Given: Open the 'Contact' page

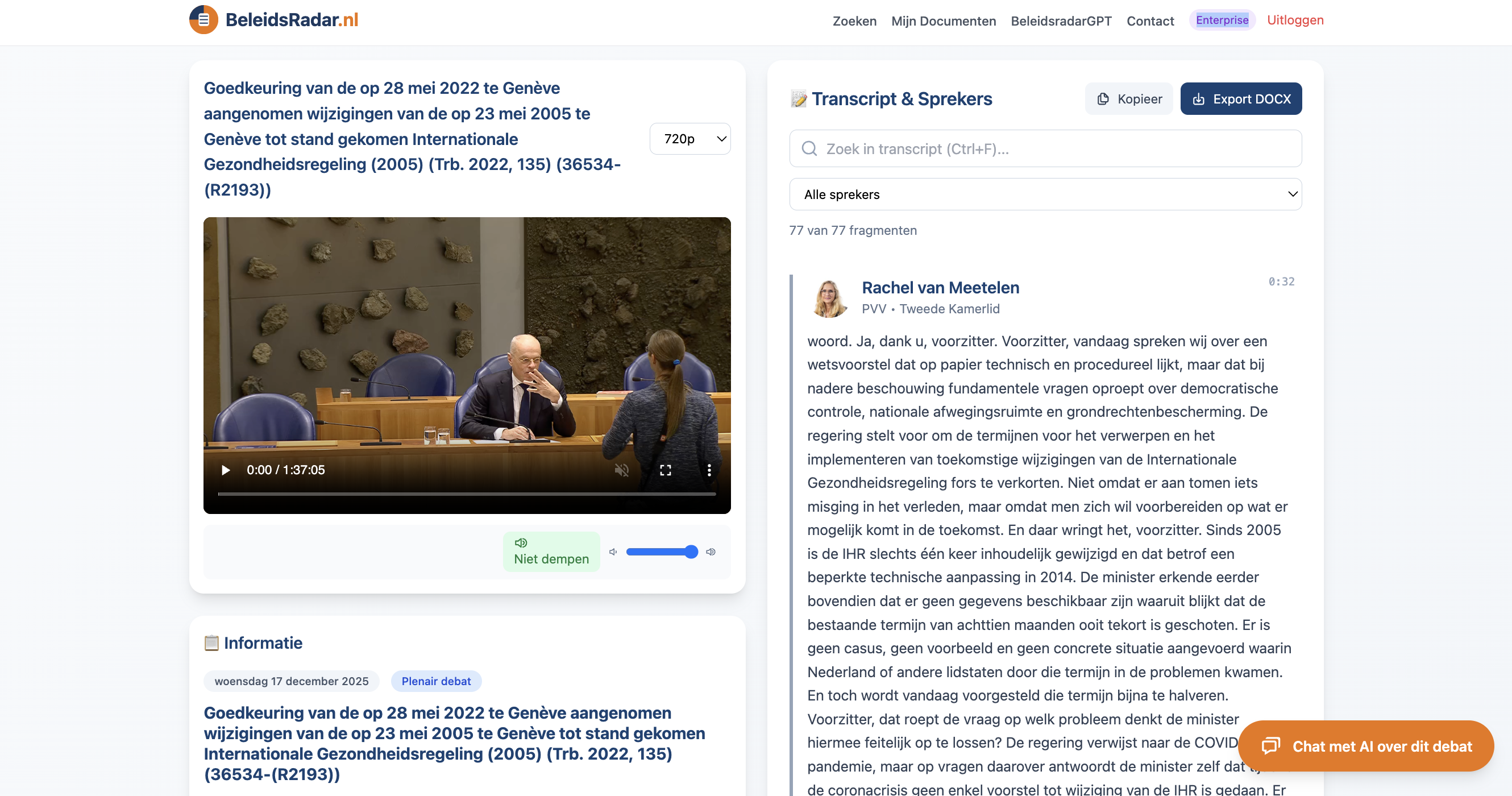Looking at the screenshot, I should pos(1150,21).
